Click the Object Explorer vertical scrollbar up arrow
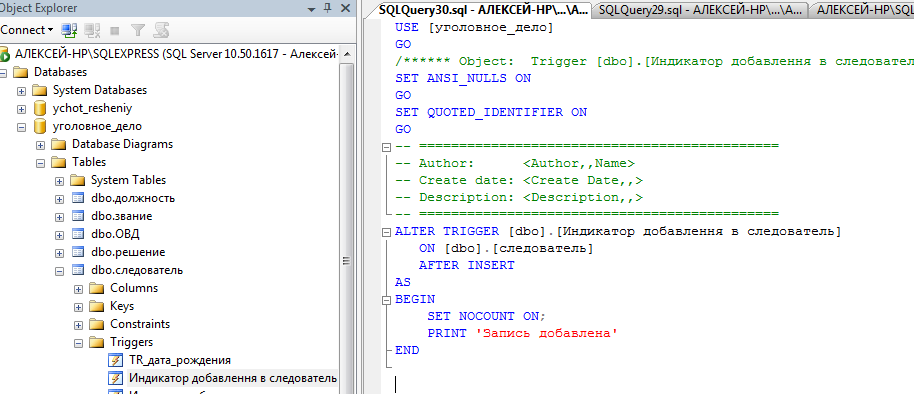 (x=346, y=55)
